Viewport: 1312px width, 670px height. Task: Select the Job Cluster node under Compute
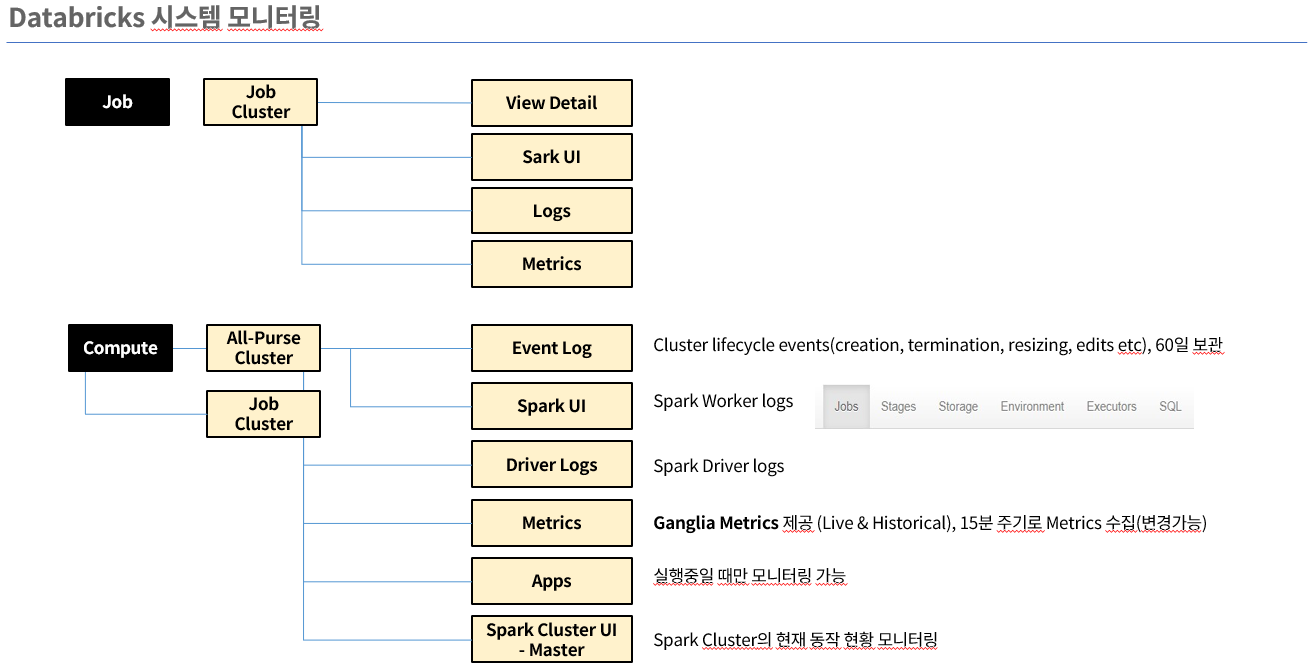(x=263, y=414)
